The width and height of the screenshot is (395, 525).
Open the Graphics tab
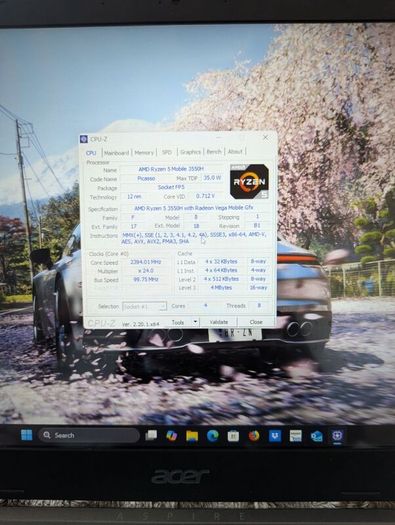(x=190, y=152)
